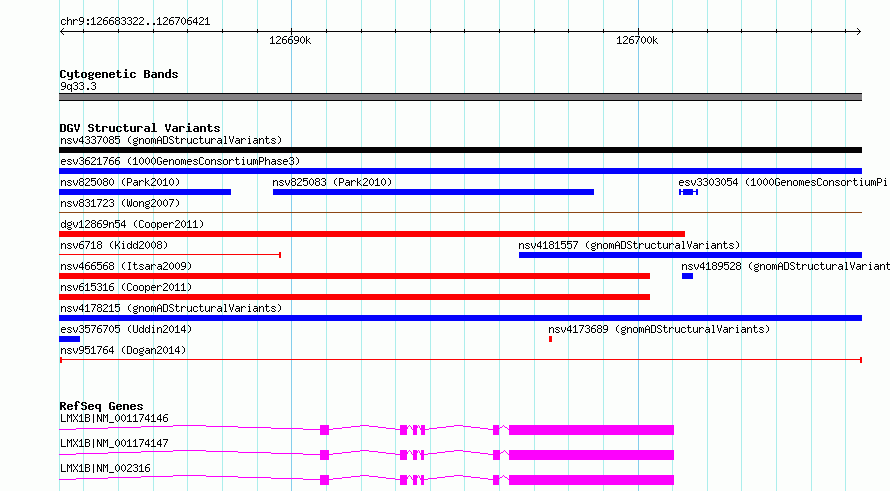Click the blue nsv4178215 variant bar
Image resolution: width=890 pixels, height=491 pixels.
tap(460, 318)
